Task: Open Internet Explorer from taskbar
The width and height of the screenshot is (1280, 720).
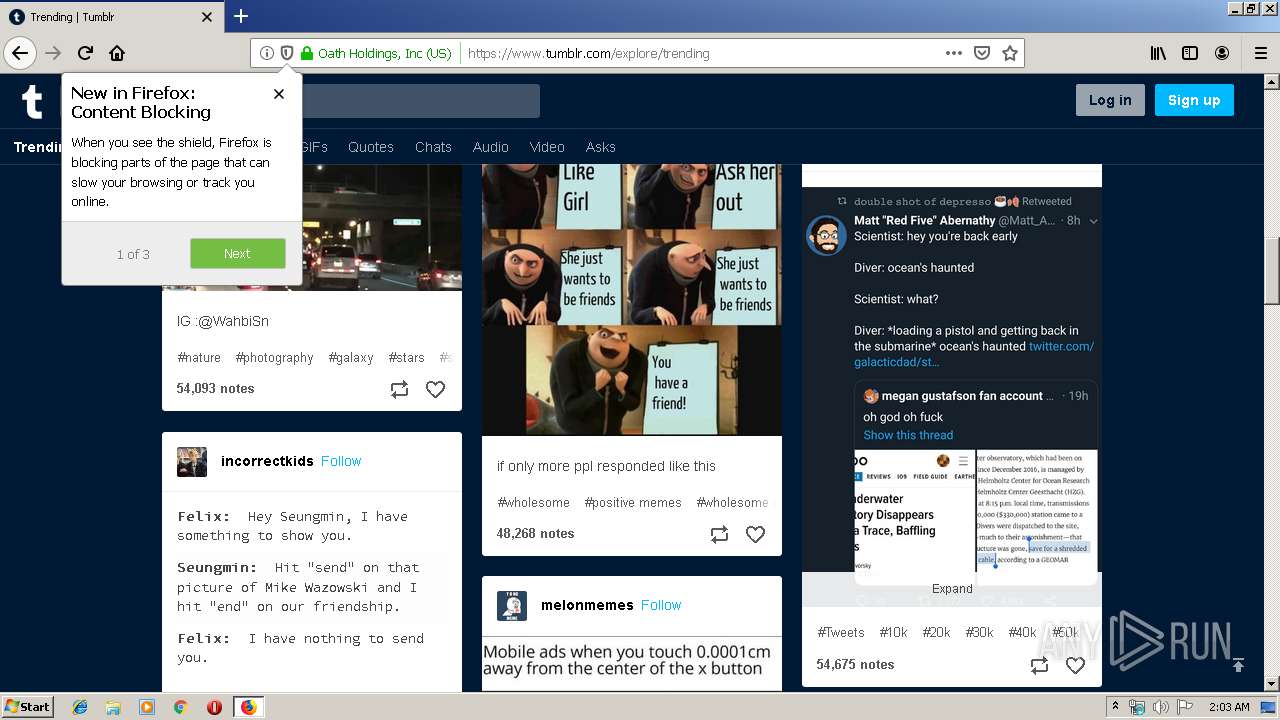Action: tap(80, 707)
